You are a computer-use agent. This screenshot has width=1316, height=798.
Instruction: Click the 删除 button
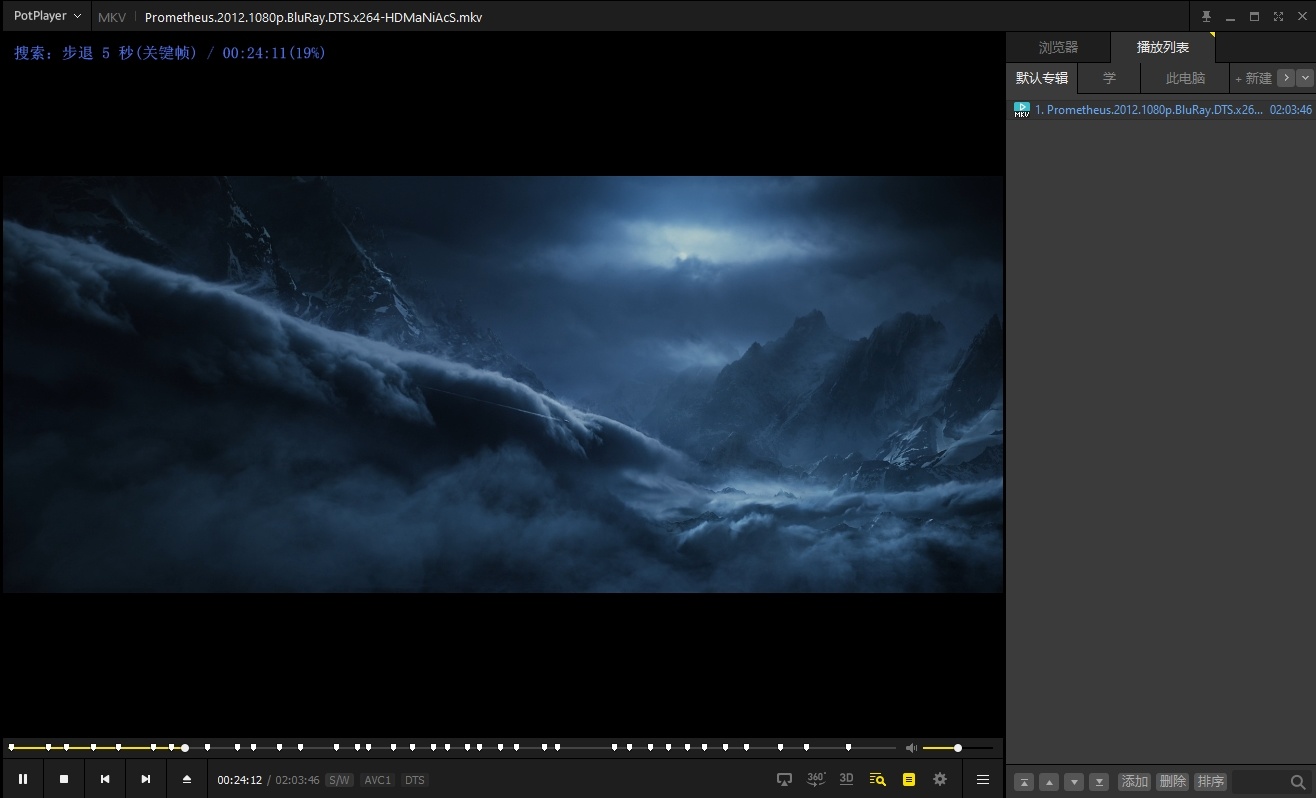(x=1173, y=782)
